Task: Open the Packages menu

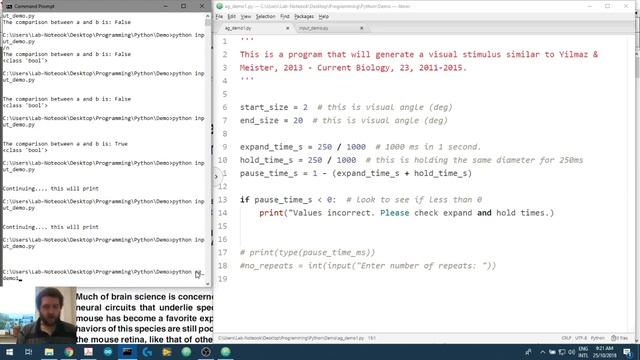Action: click(304, 17)
